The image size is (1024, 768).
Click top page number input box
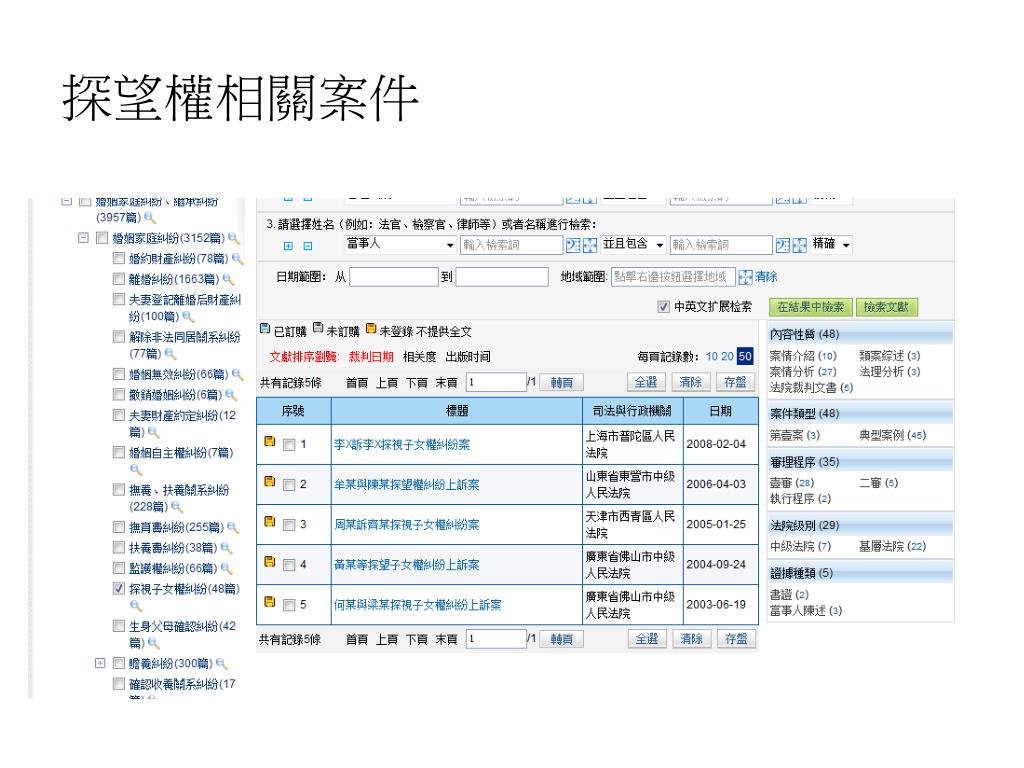(496, 383)
